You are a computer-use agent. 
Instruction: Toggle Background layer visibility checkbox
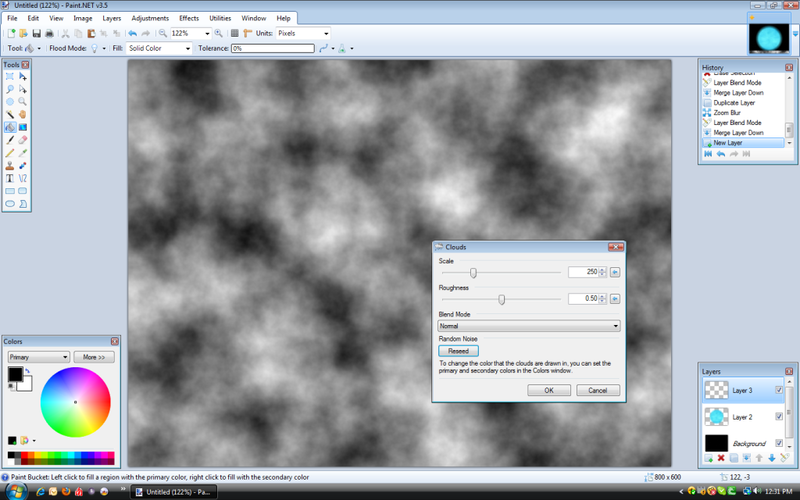coord(779,443)
